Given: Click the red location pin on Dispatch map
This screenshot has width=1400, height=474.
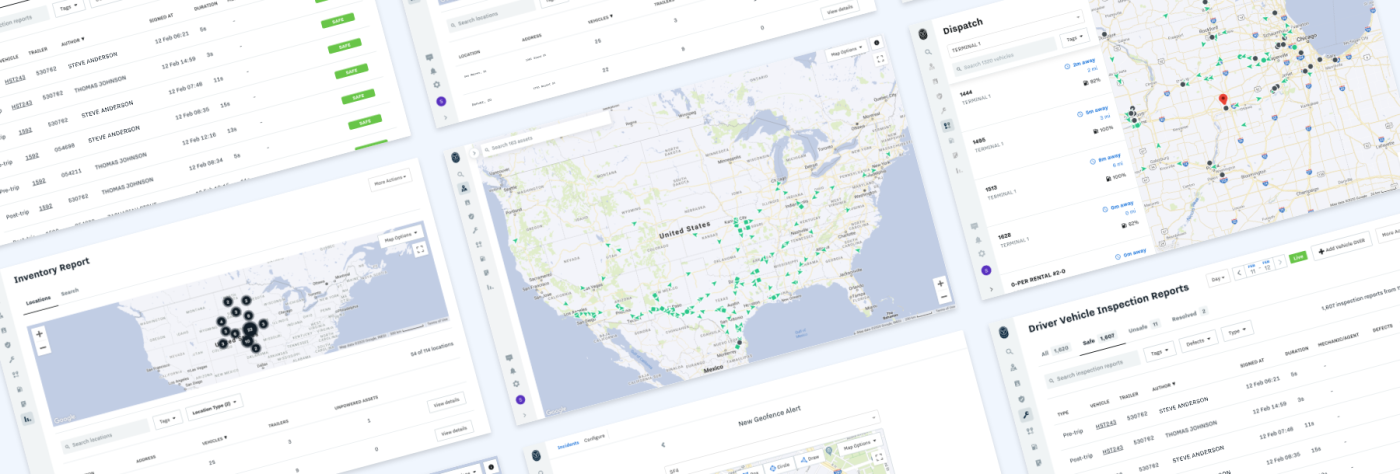Looking at the screenshot, I should [1221, 99].
